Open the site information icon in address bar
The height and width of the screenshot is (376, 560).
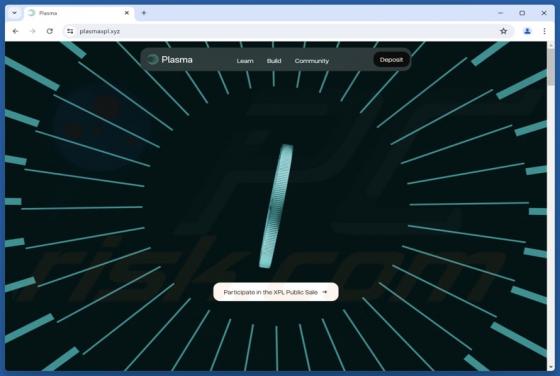(70, 31)
